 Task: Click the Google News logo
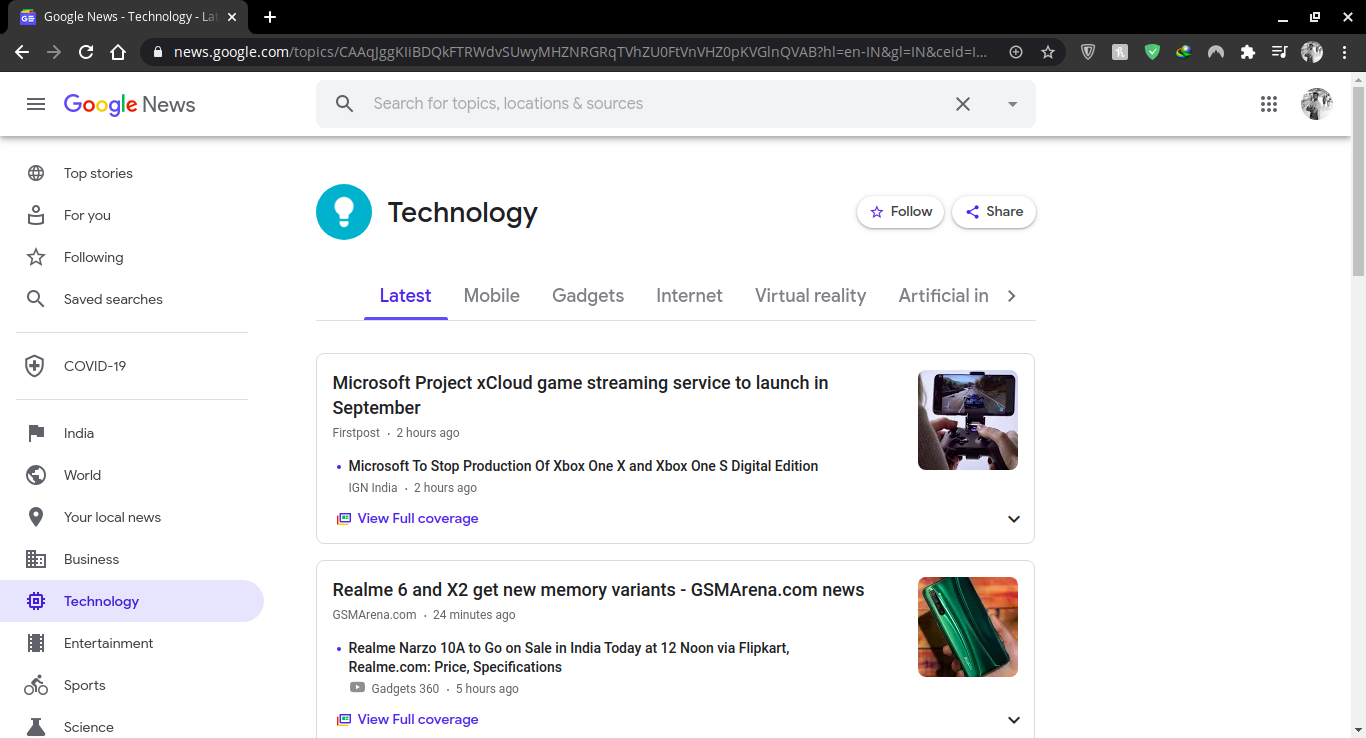click(129, 105)
